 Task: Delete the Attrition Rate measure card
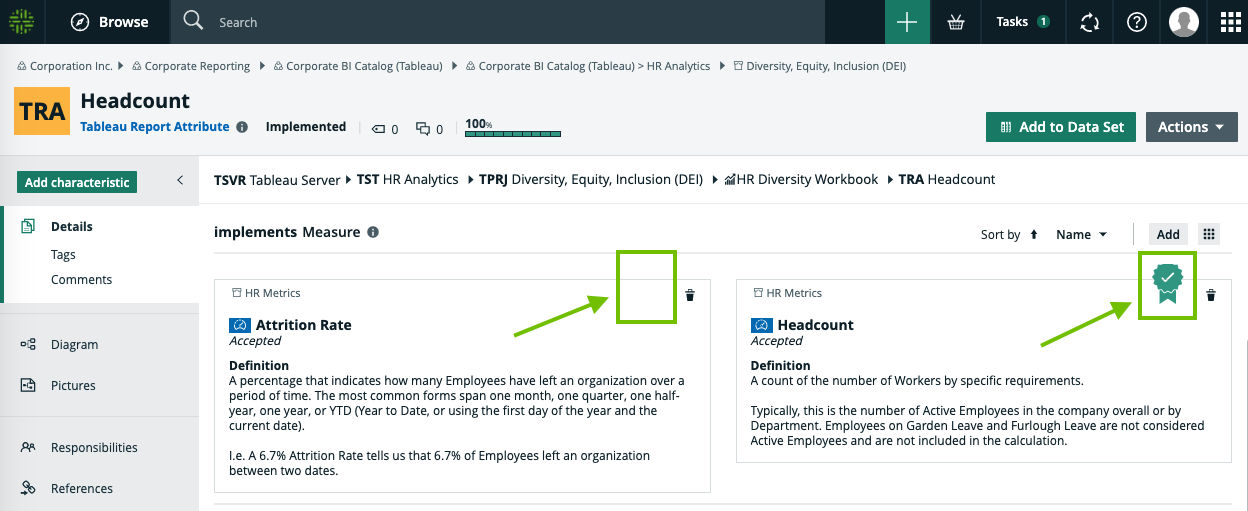tap(690, 295)
